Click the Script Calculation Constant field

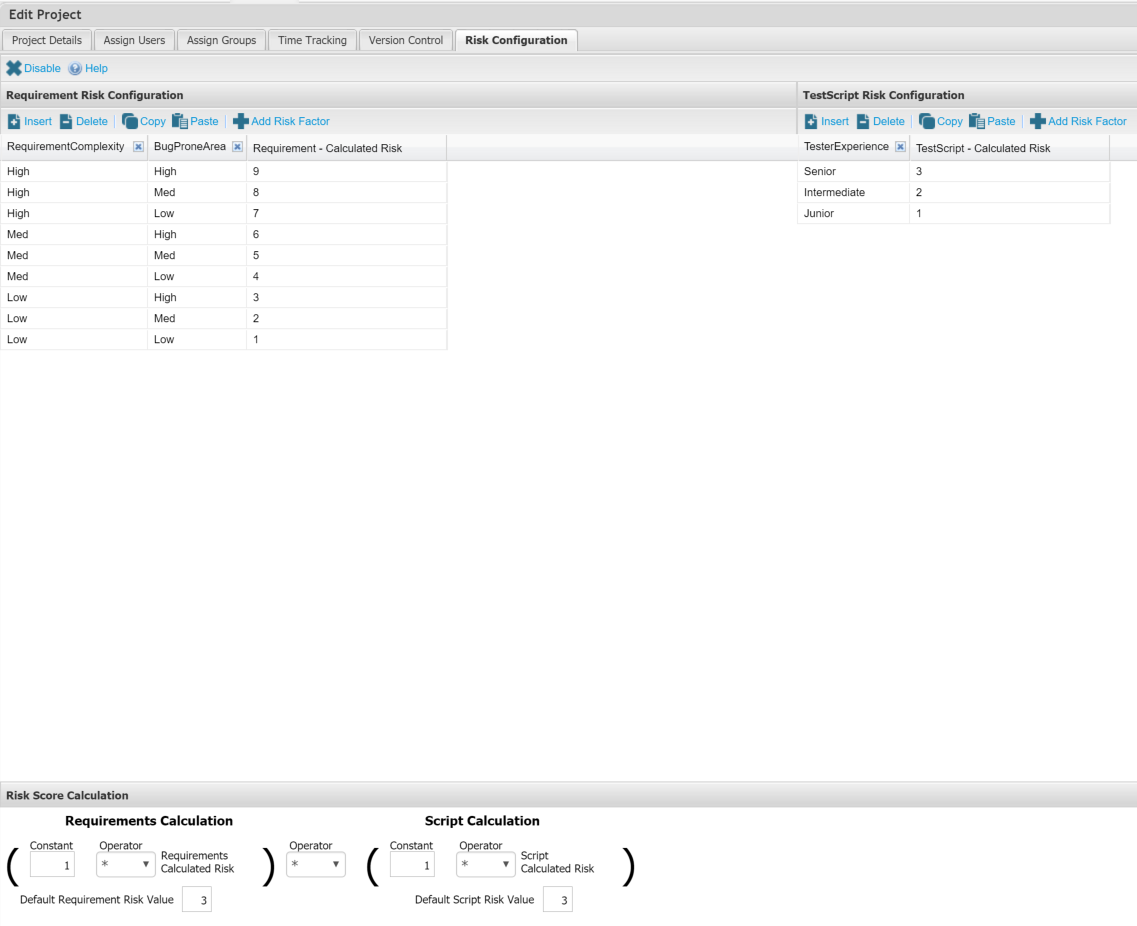(412, 864)
